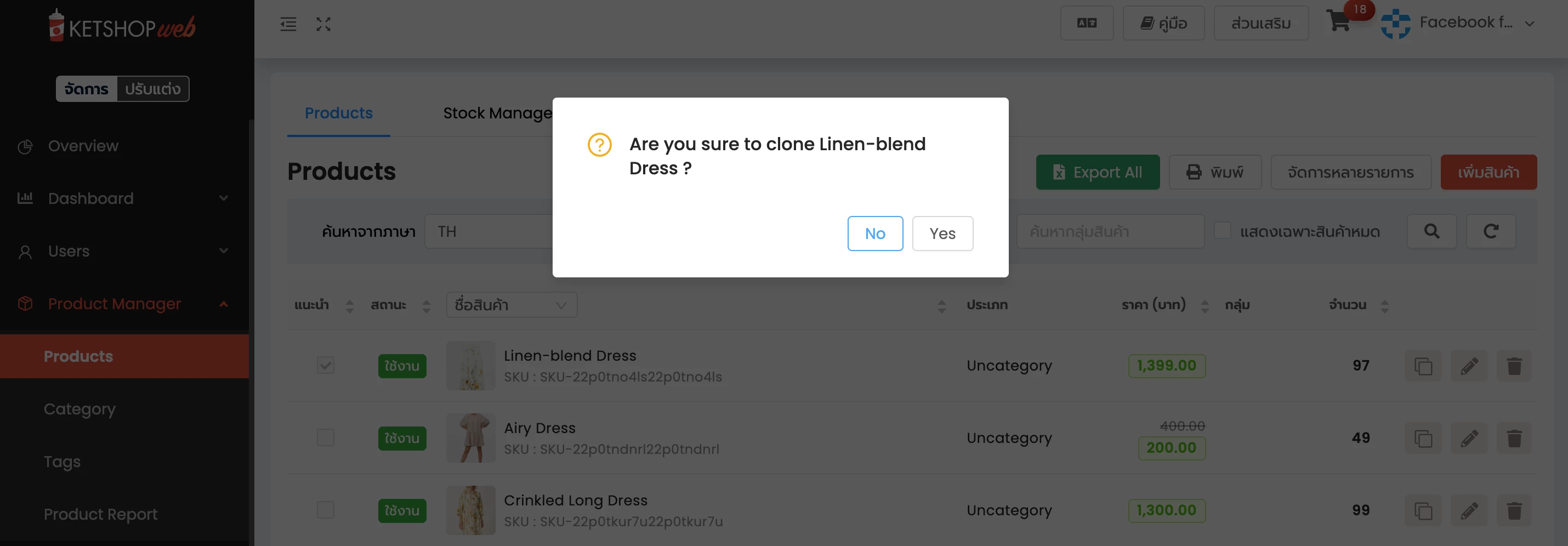
Task: Delete the Crinkled Long Dress product
Action: tap(1514, 511)
